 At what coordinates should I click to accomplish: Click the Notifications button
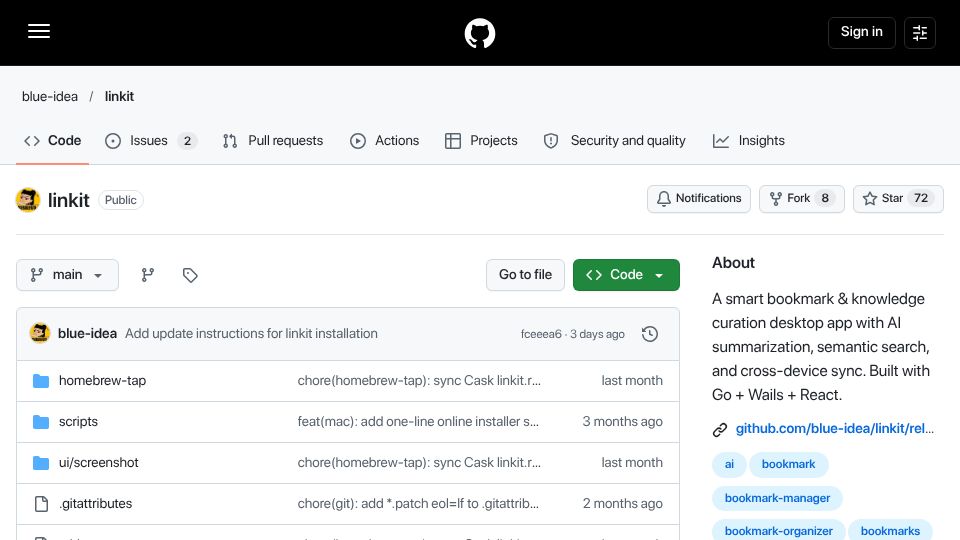point(699,199)
